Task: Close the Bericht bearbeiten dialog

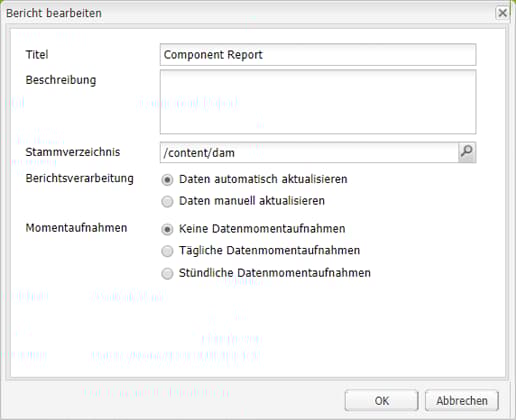Action: (502, 13)
